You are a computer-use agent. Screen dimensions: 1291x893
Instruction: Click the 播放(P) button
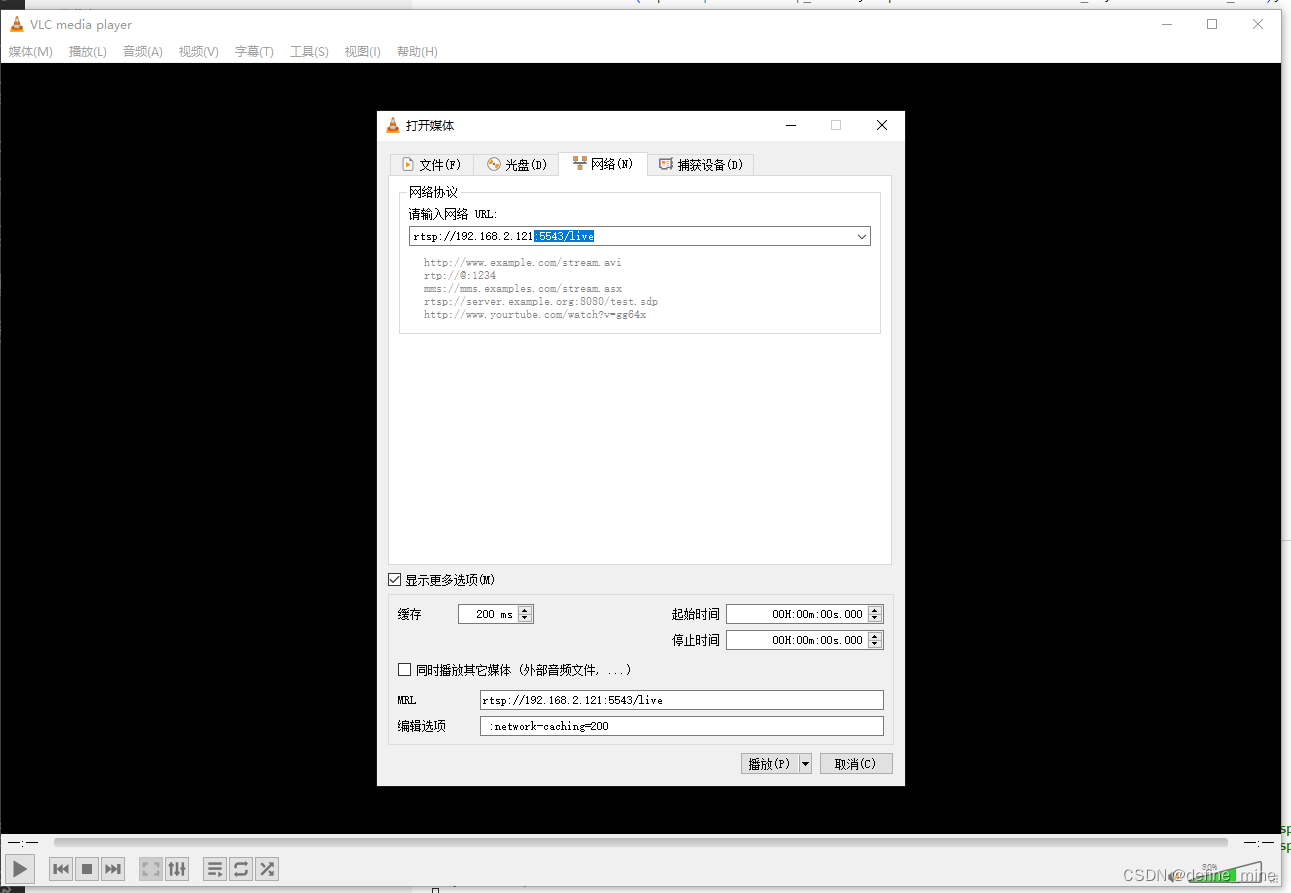coord(770,763)
